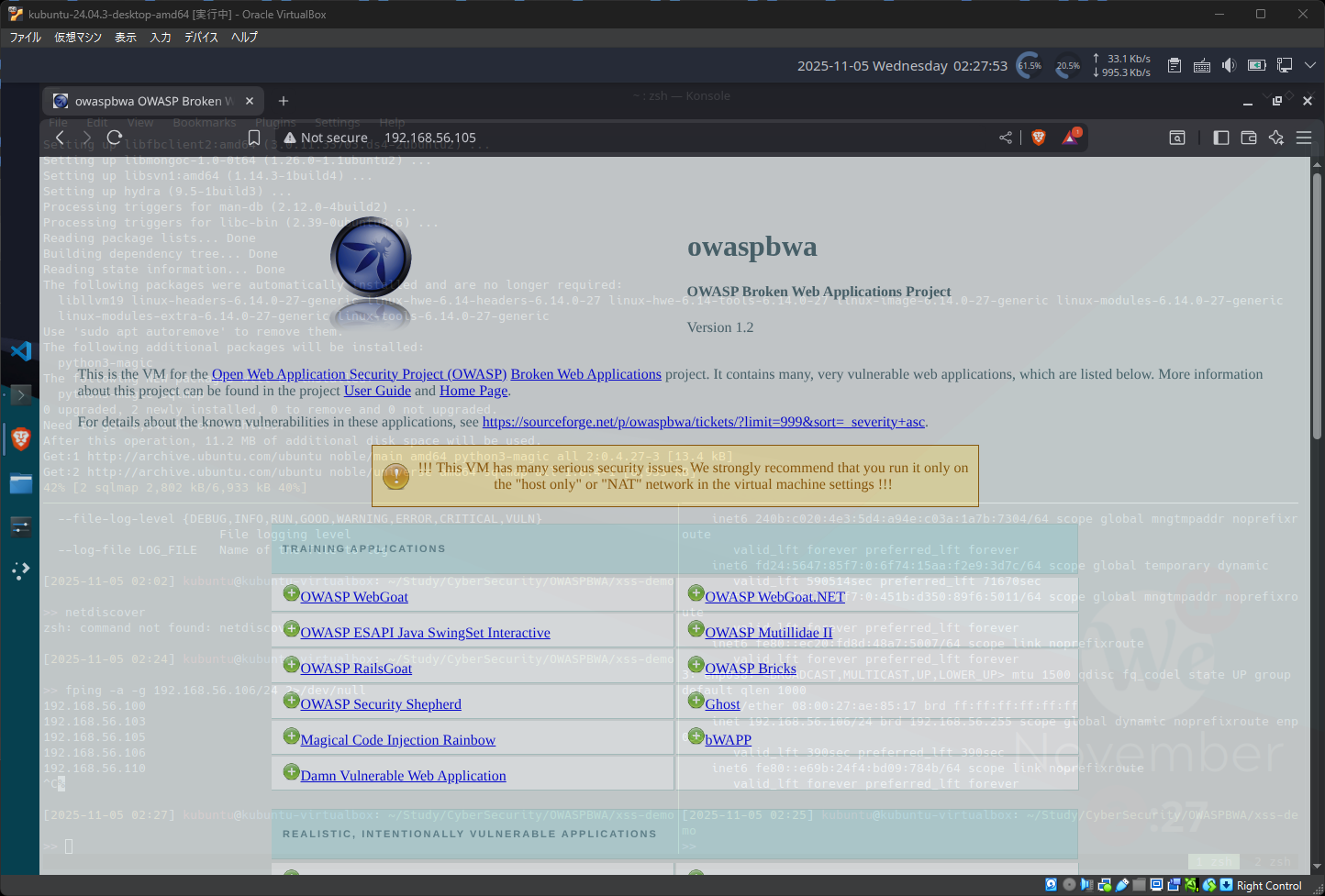Viewport: 1325px width, 896px height.
Task: Expand OWASP Security Shepherd plus icon
Action: (x=291, y=701)
